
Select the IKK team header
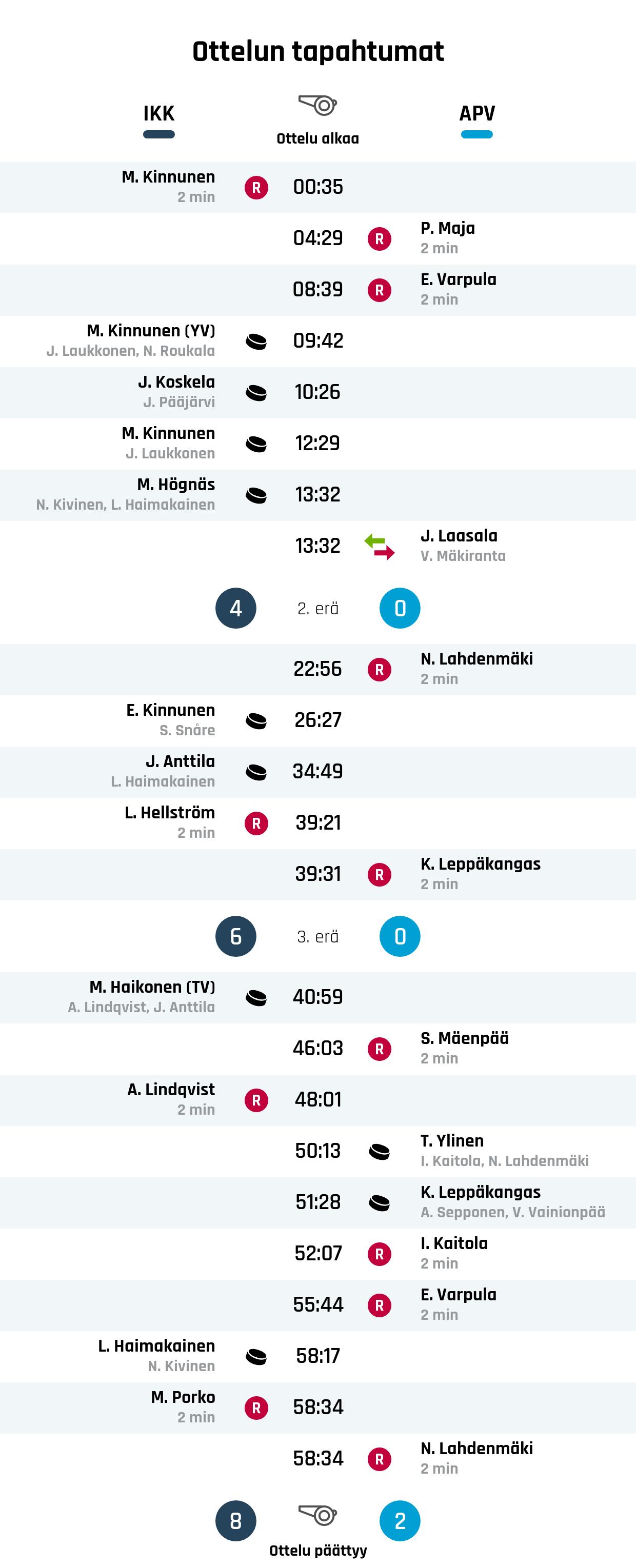point(159,114)
